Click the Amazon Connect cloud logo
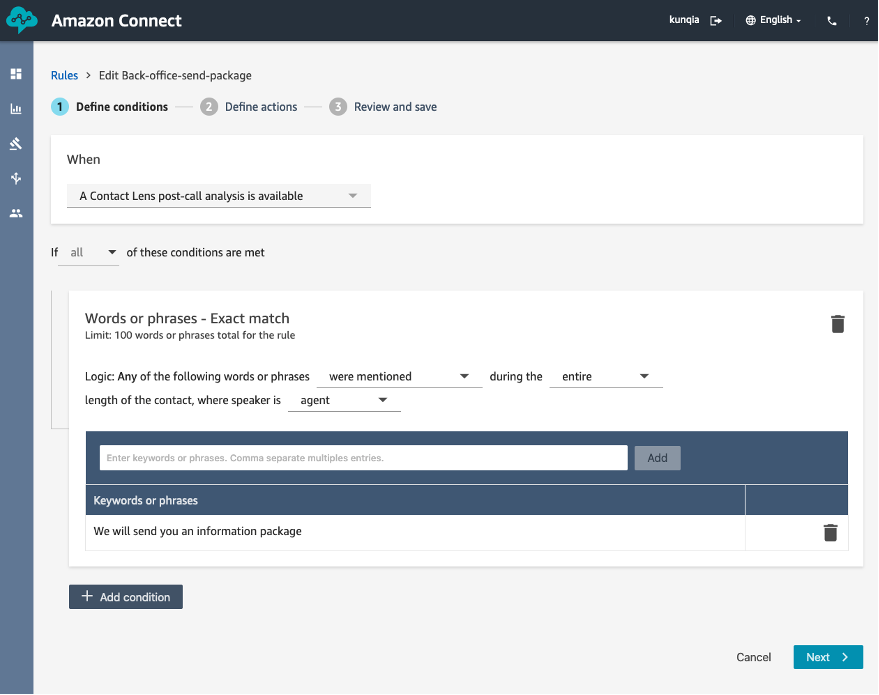 pos(21,20)
